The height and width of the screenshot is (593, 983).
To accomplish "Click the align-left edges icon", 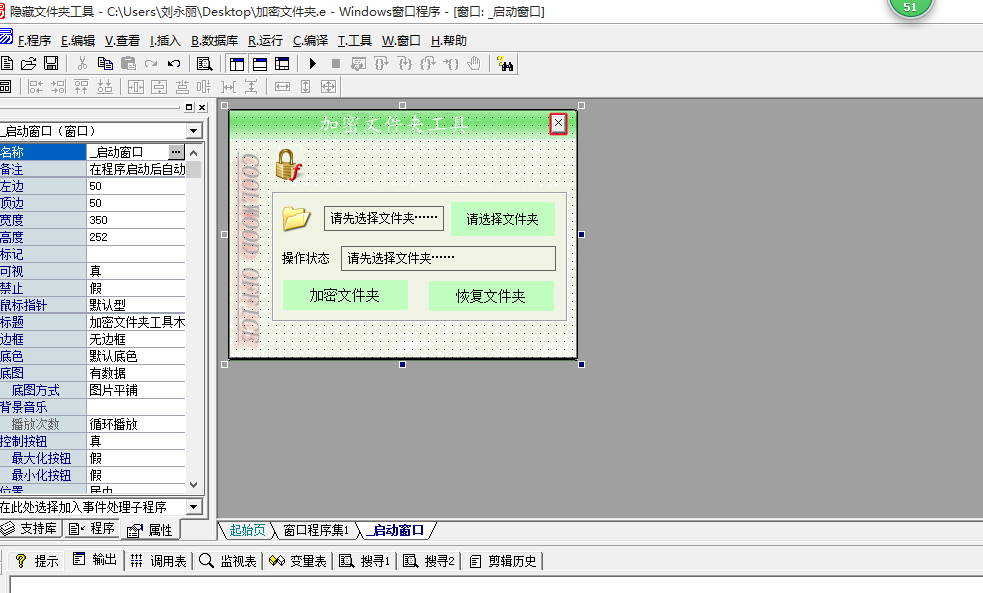I will (36, 87).
